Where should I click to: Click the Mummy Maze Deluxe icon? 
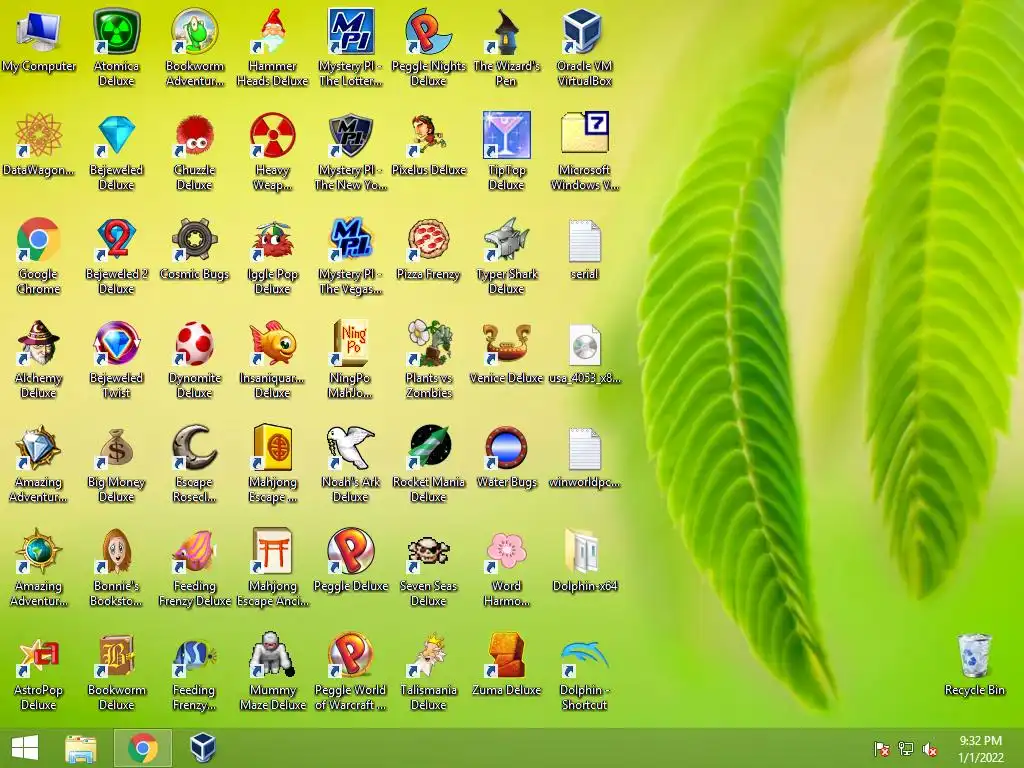[x=272, y=654]
